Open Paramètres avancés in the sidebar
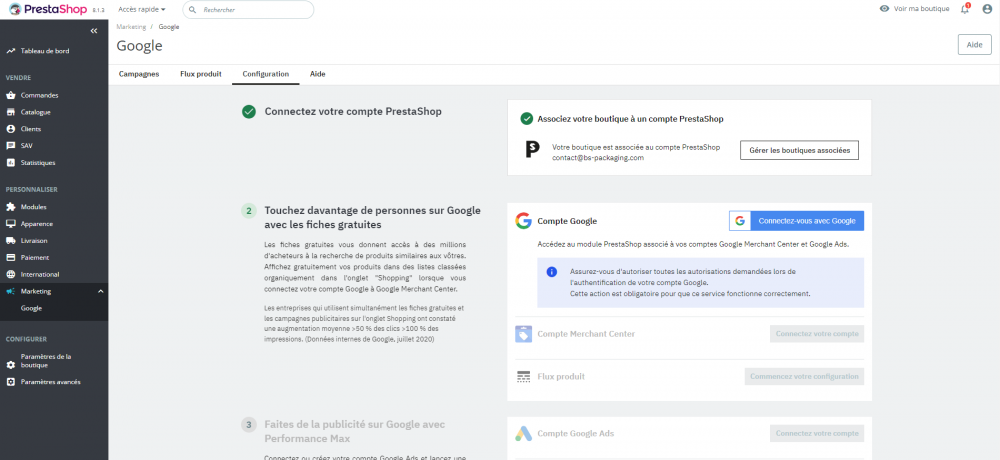1000x460 pixels. coord(50,382)
